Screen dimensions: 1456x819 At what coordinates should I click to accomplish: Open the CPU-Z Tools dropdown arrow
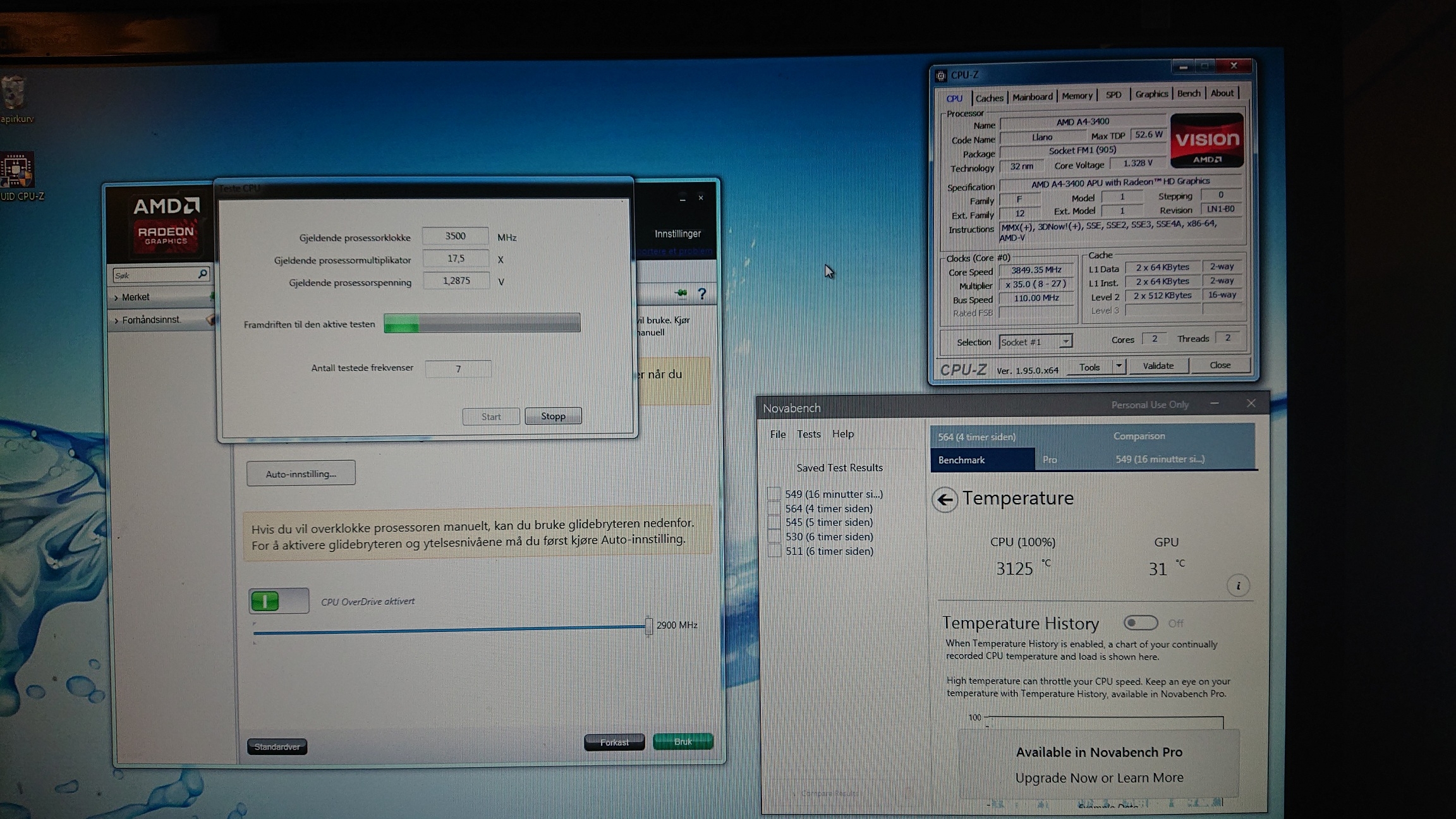click(1119, 366)
